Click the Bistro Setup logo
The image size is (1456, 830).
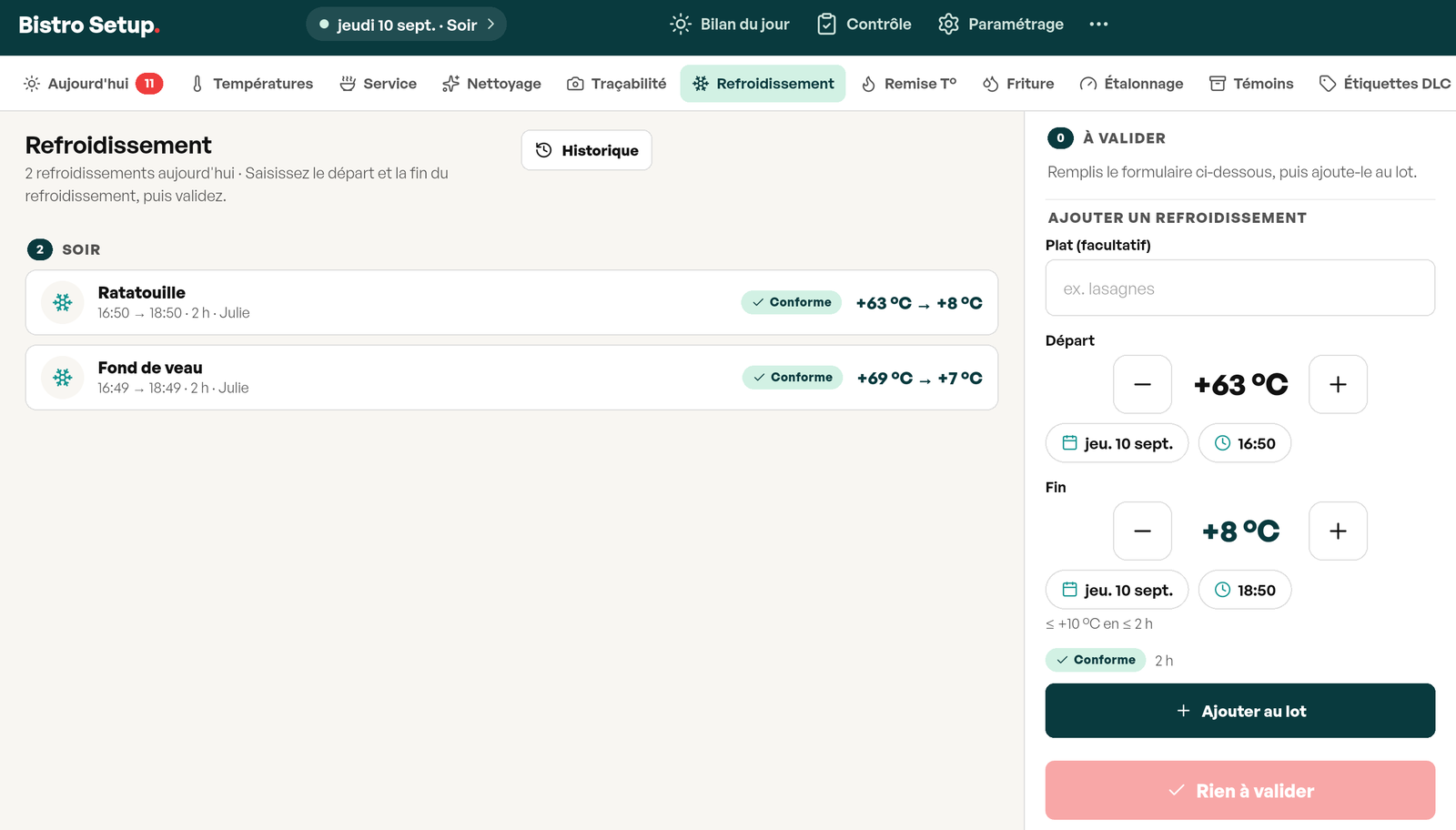89,25
